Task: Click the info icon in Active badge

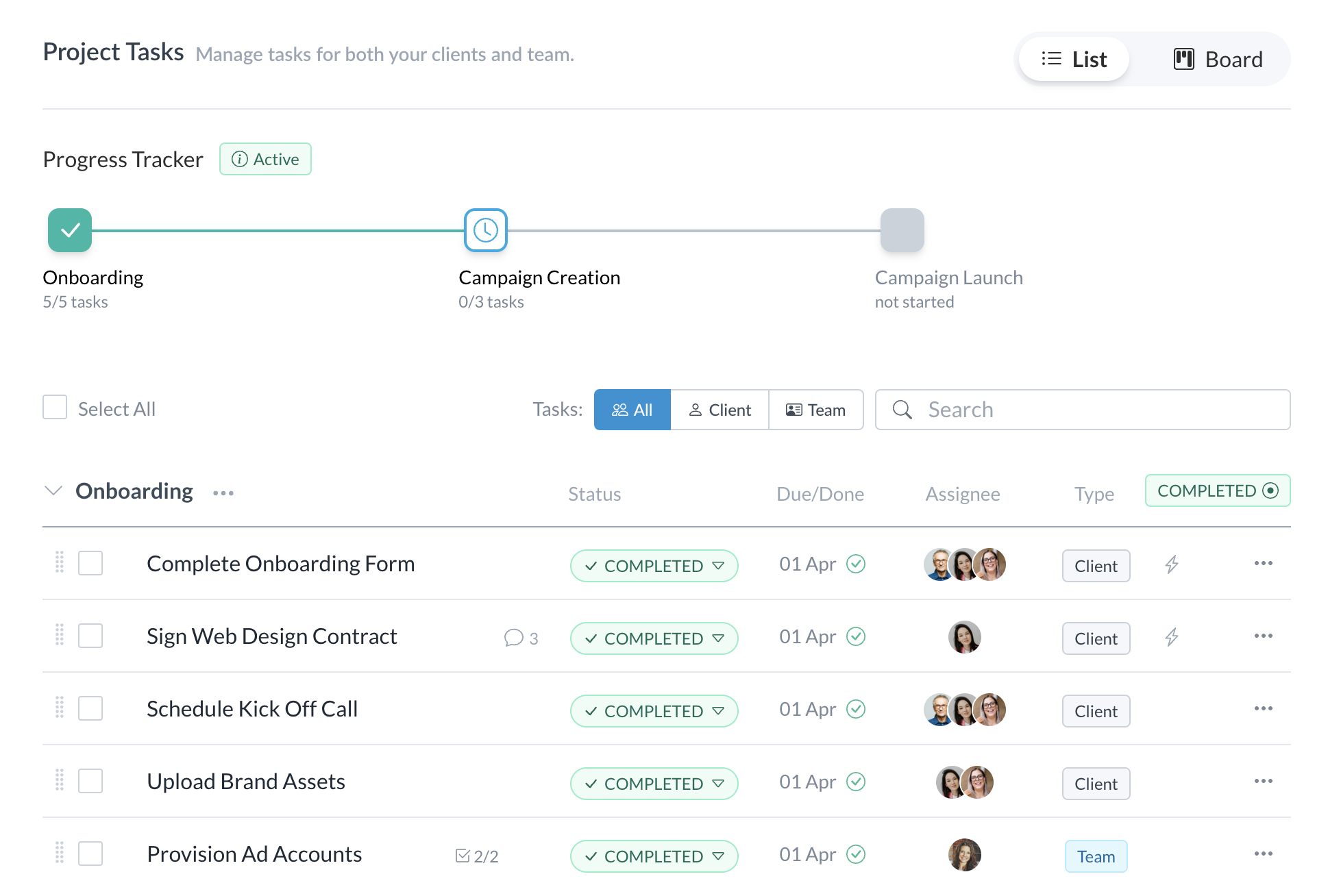Action: tap(239, 159)
